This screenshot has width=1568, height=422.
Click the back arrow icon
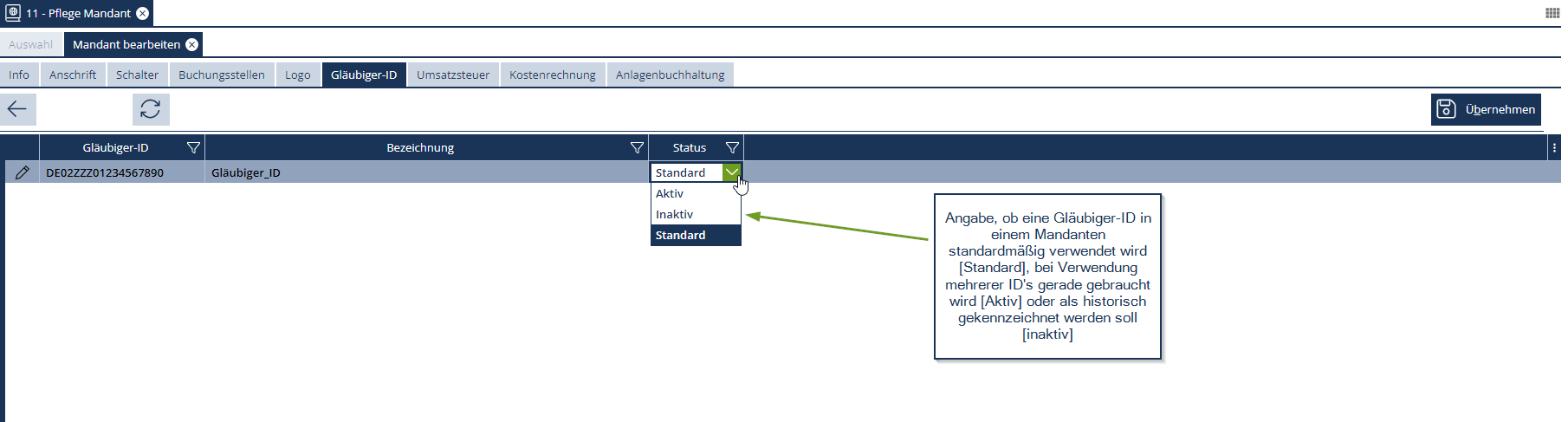coord(17,109)
